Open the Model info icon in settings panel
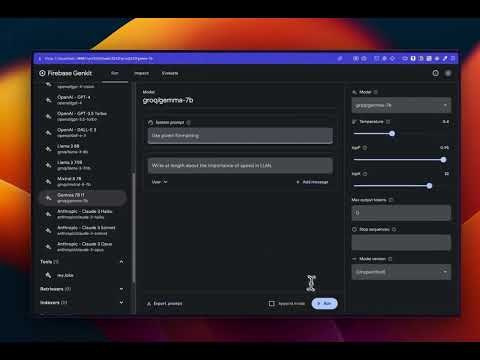 [376, 92]
